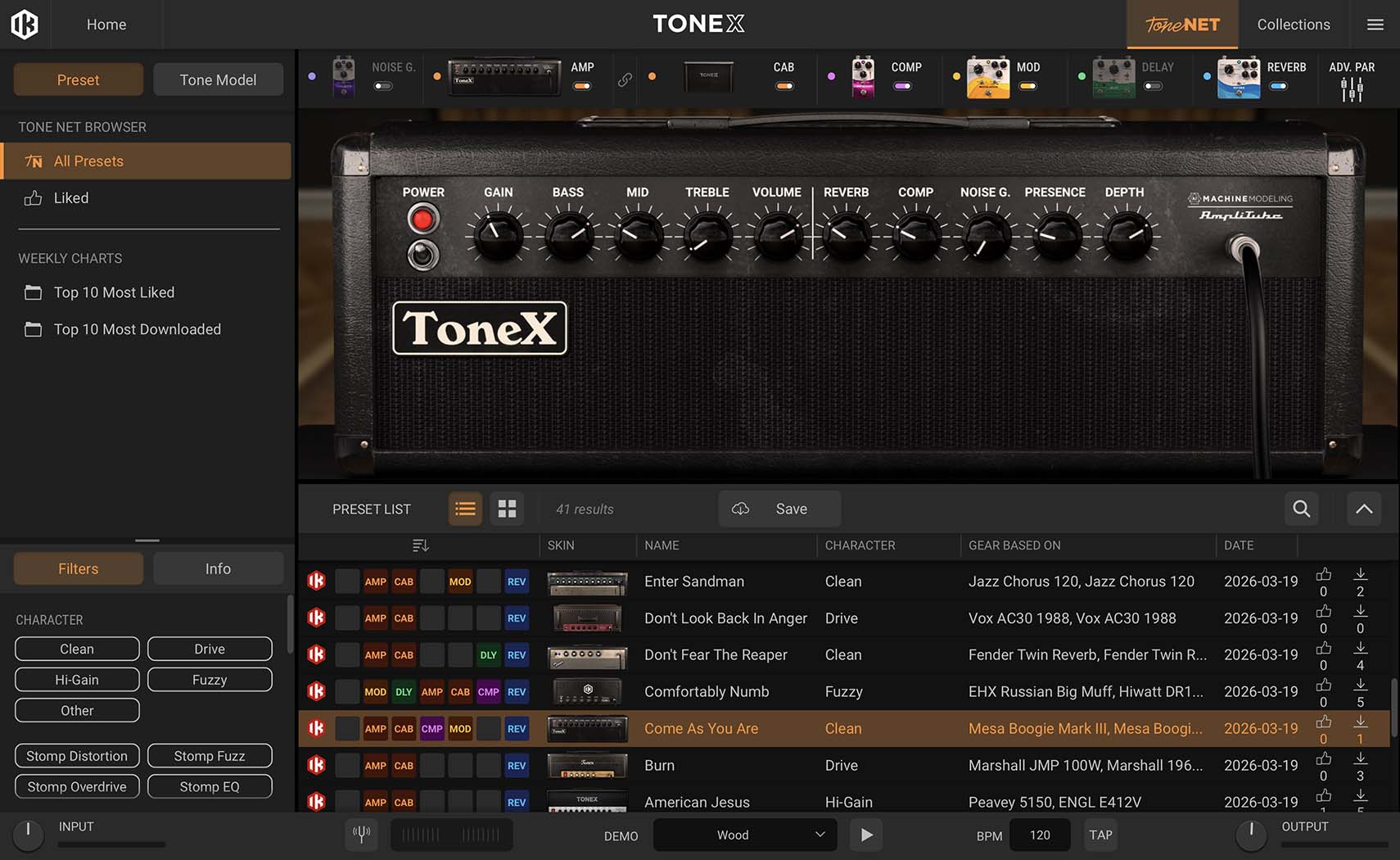Screen dimensions: 1400x860
Task: Toggle the Noise Gate on switch
Action: pyautogui.click(x=383, y=86)
